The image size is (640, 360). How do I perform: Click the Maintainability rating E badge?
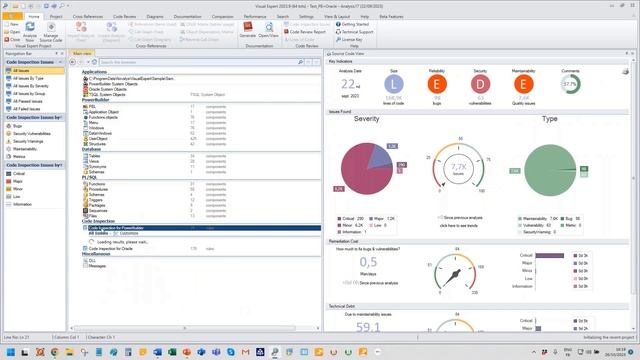523,84
